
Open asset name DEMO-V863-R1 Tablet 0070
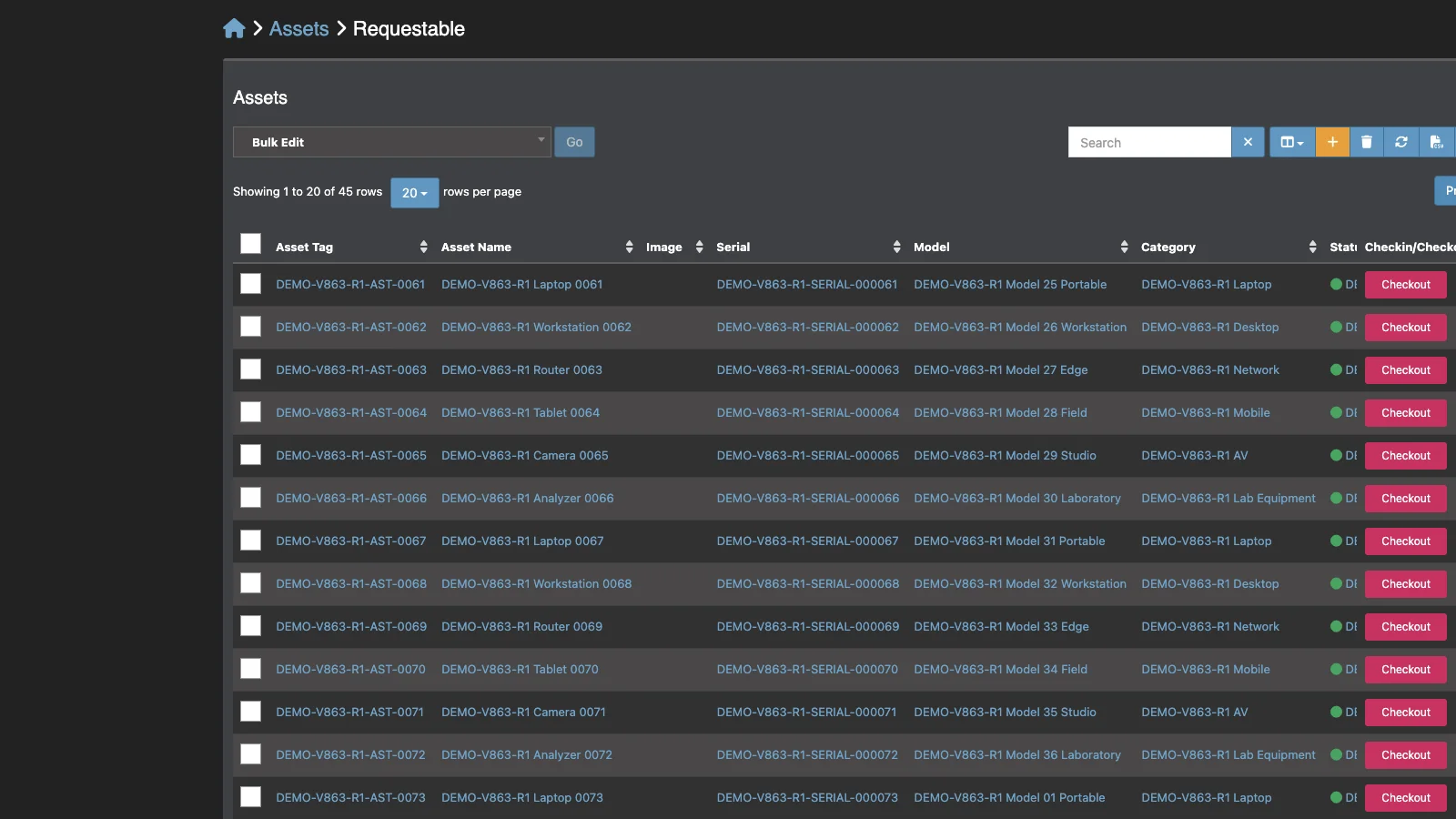(520, 669)
